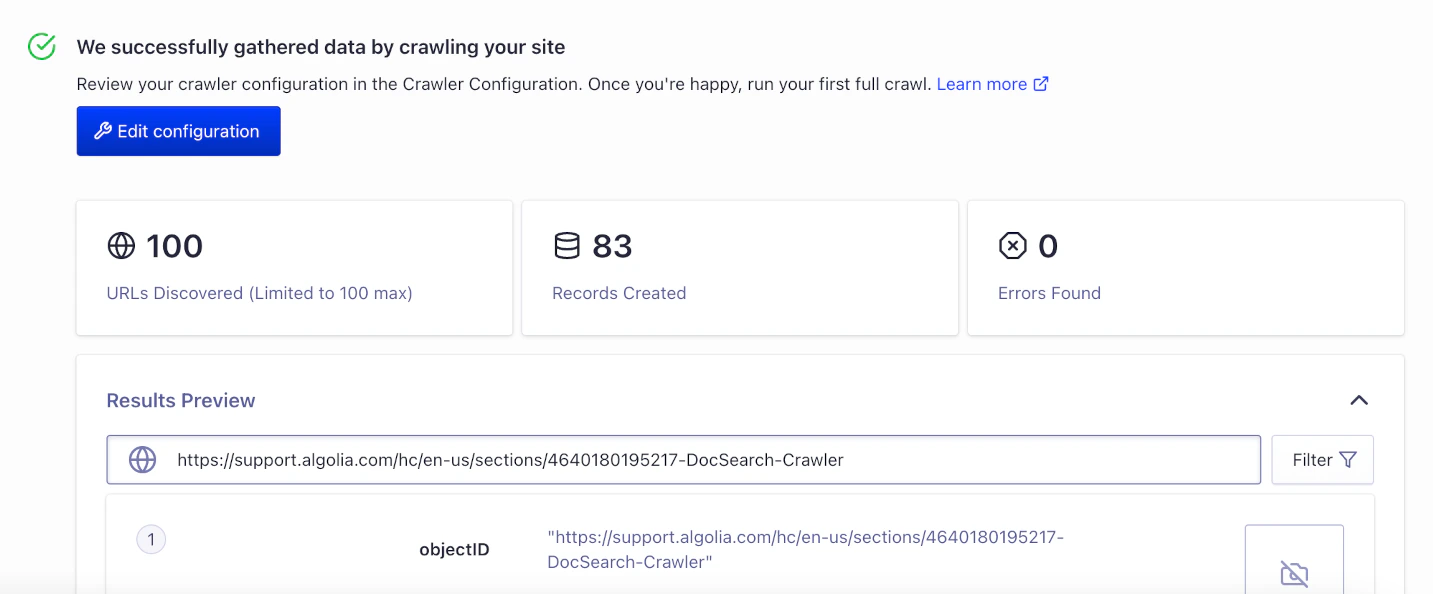Viewport: 1433px width, 594px height.
Task: Click the error circle icon beside Errors Found
Action: 1013,245
